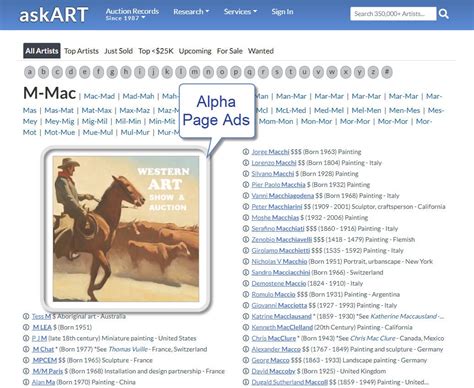This screenshot has width=474, height=388.
Task: Switch to the Top Artists tab
Action: pyautogui.click(x=81, y=51)
